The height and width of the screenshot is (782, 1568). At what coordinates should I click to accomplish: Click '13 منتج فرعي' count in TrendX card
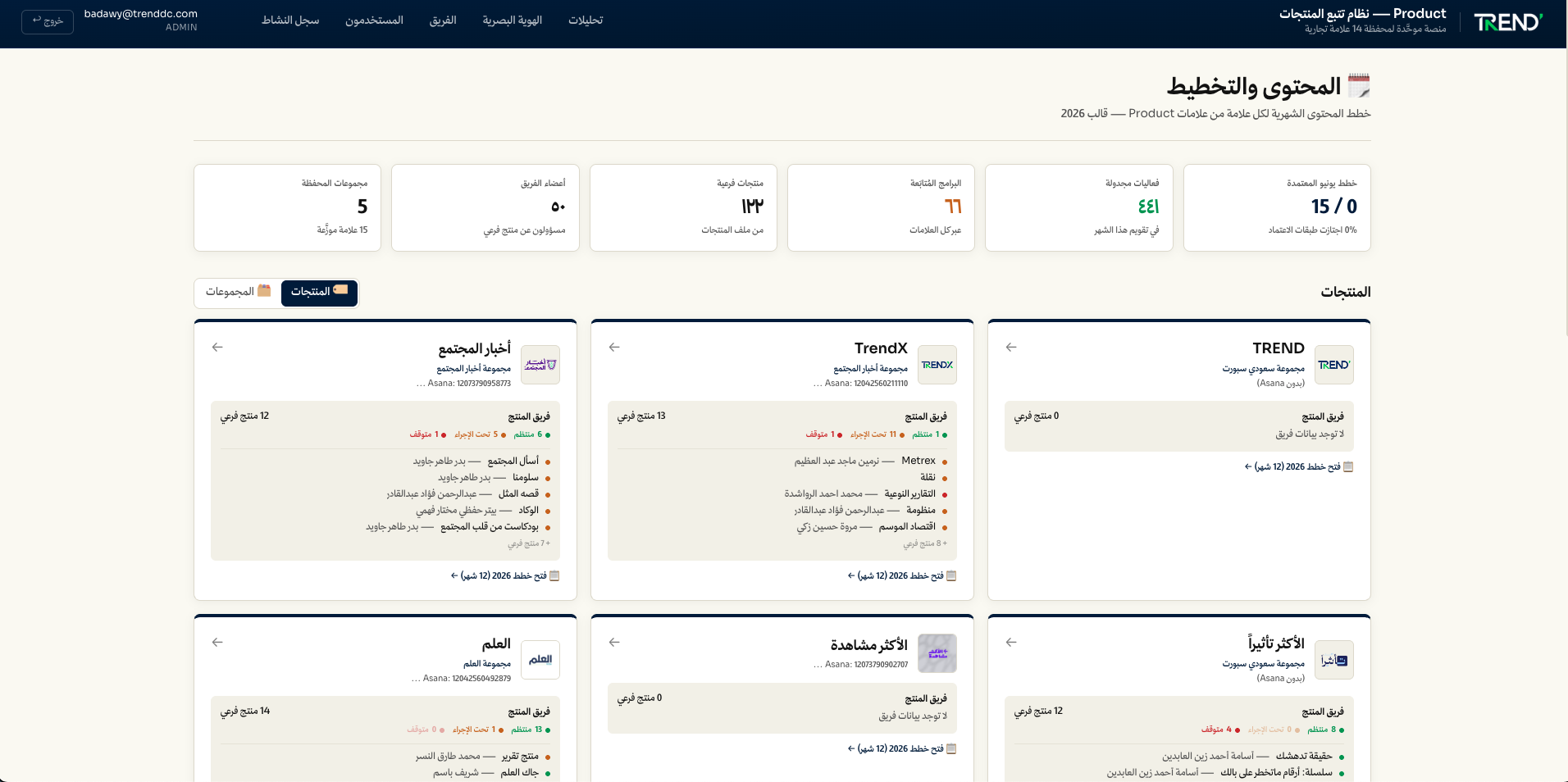click(x=641, y=416)
